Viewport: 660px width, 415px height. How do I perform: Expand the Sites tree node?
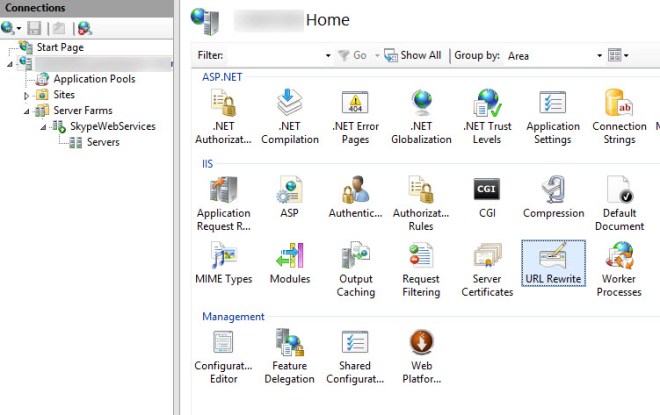click(x=28, y=95)
